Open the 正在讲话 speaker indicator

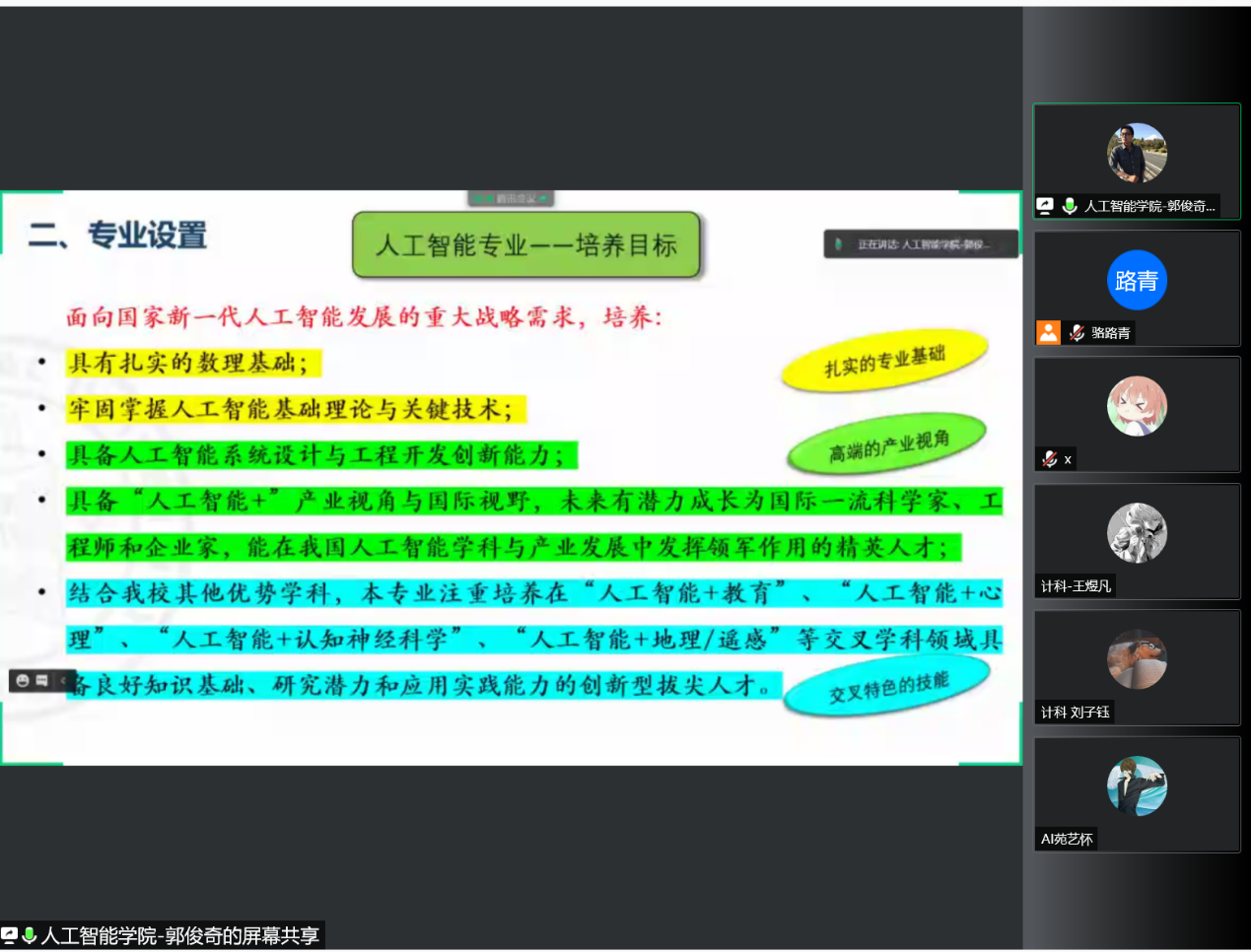click(917, 243)
